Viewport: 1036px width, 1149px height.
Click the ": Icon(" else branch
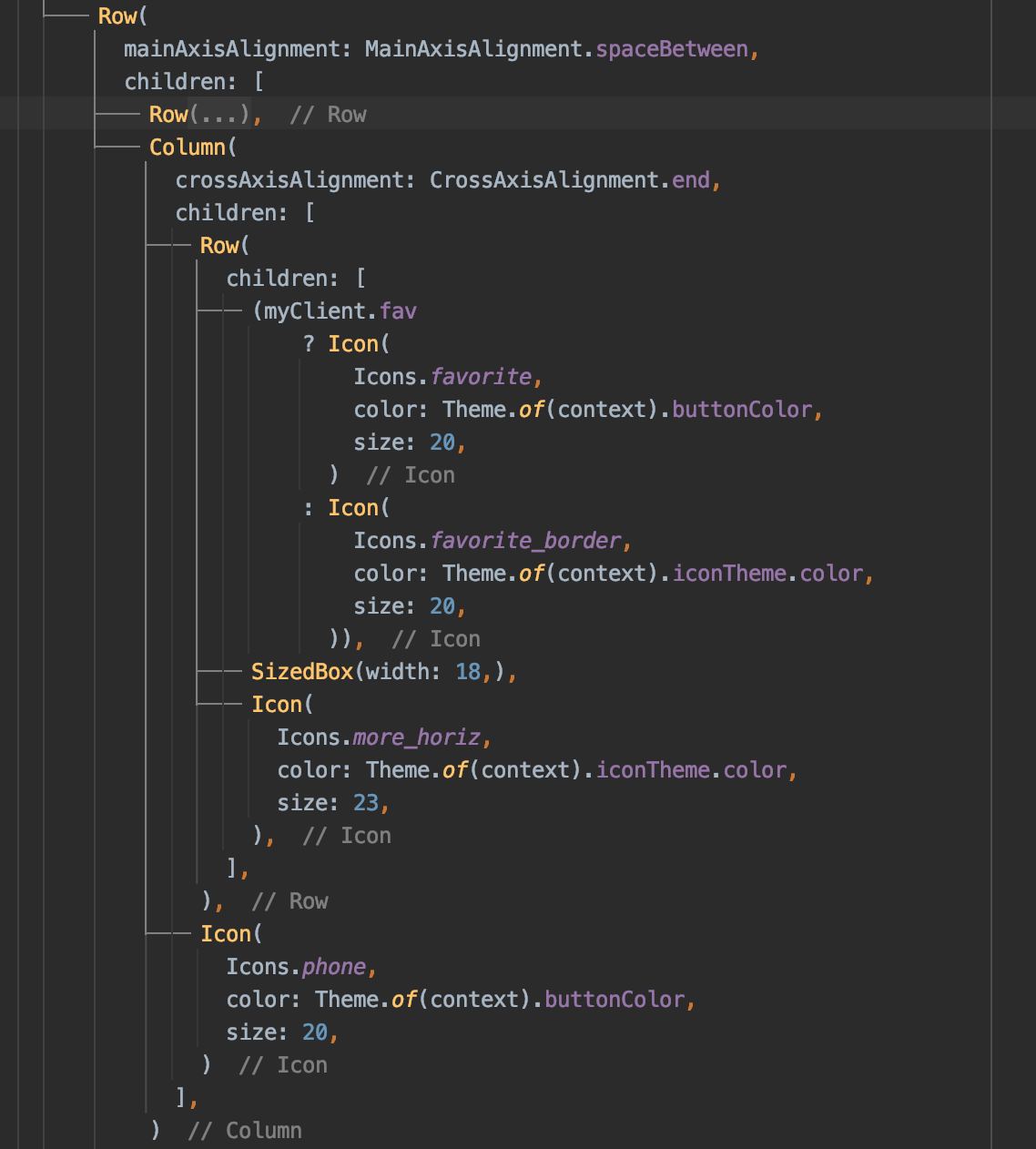[x=347, y=508]
